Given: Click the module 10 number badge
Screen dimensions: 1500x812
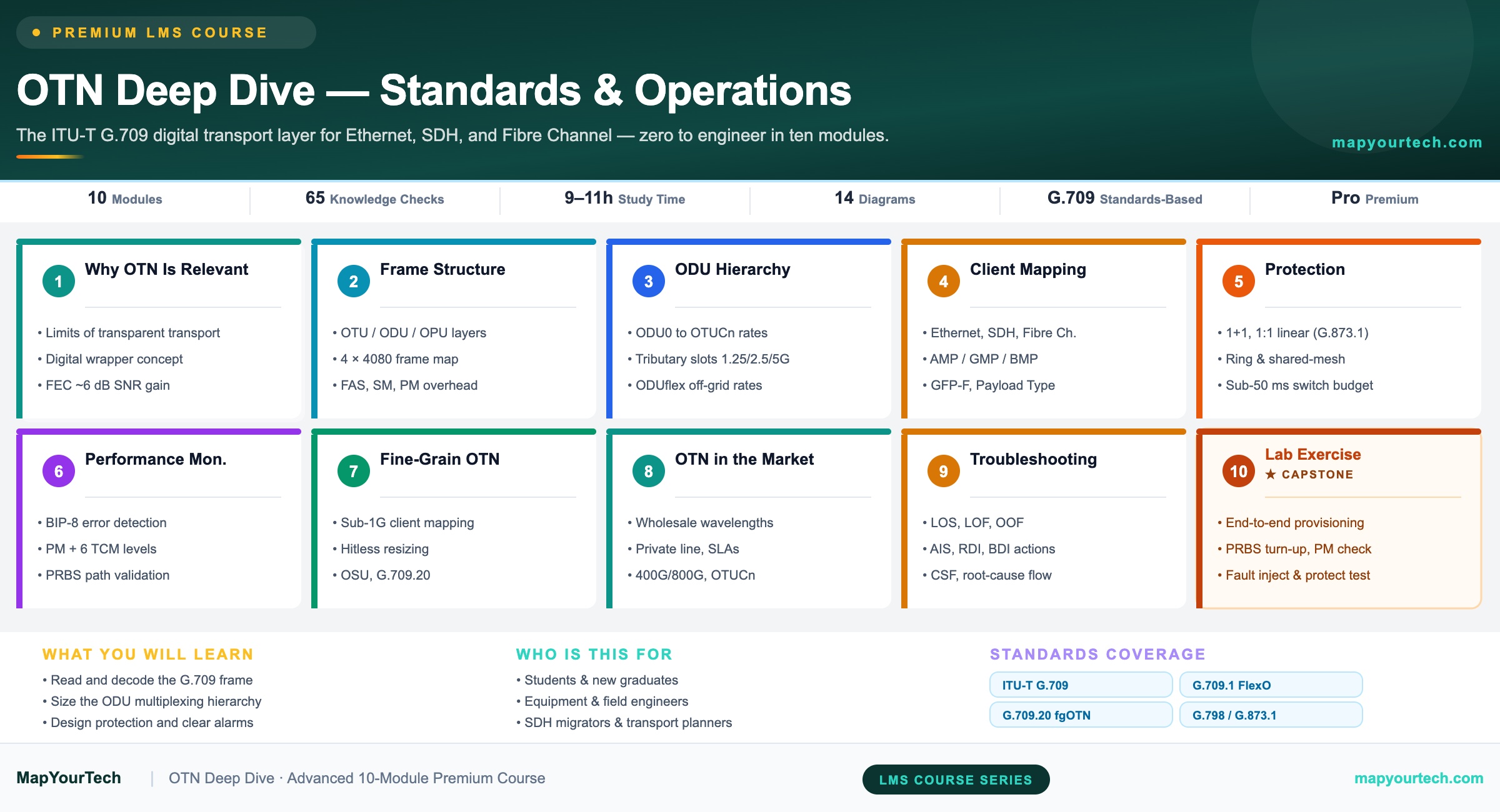Looking at the screenshot, I should [1239, 471].
